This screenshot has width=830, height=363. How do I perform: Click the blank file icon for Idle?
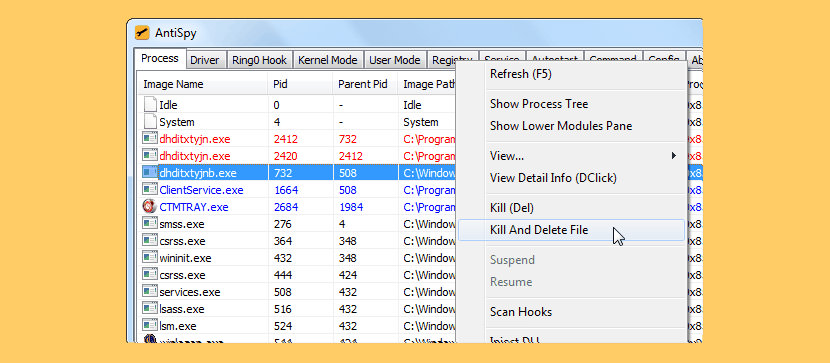coord(150,105)
